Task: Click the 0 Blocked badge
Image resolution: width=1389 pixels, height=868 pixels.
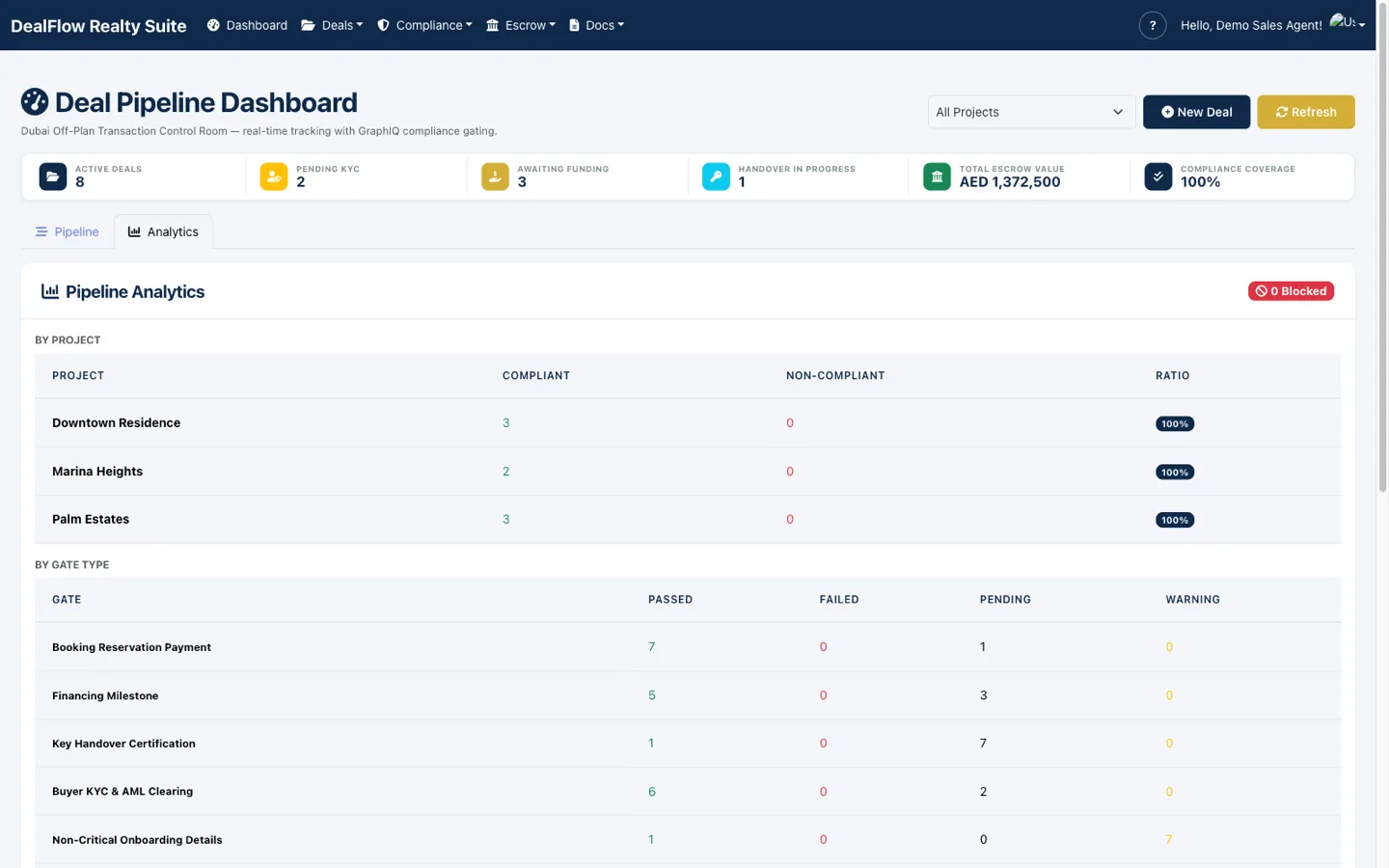Action: click(x=1291, y=291)
